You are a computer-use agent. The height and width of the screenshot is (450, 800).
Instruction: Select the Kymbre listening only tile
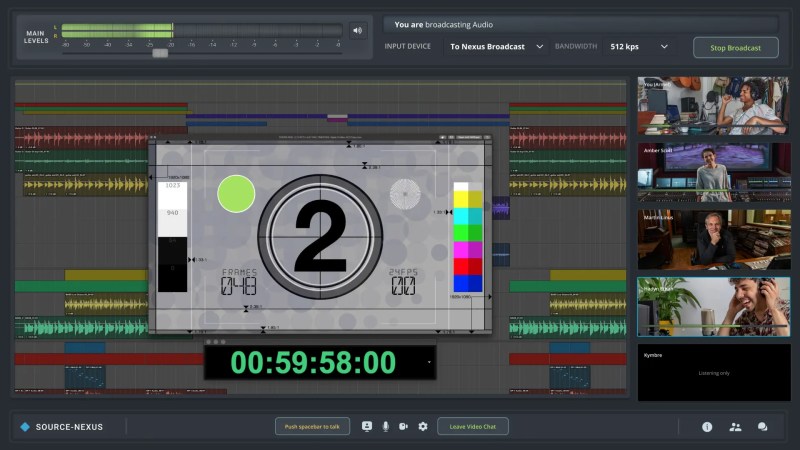click(x=713, y=372)
